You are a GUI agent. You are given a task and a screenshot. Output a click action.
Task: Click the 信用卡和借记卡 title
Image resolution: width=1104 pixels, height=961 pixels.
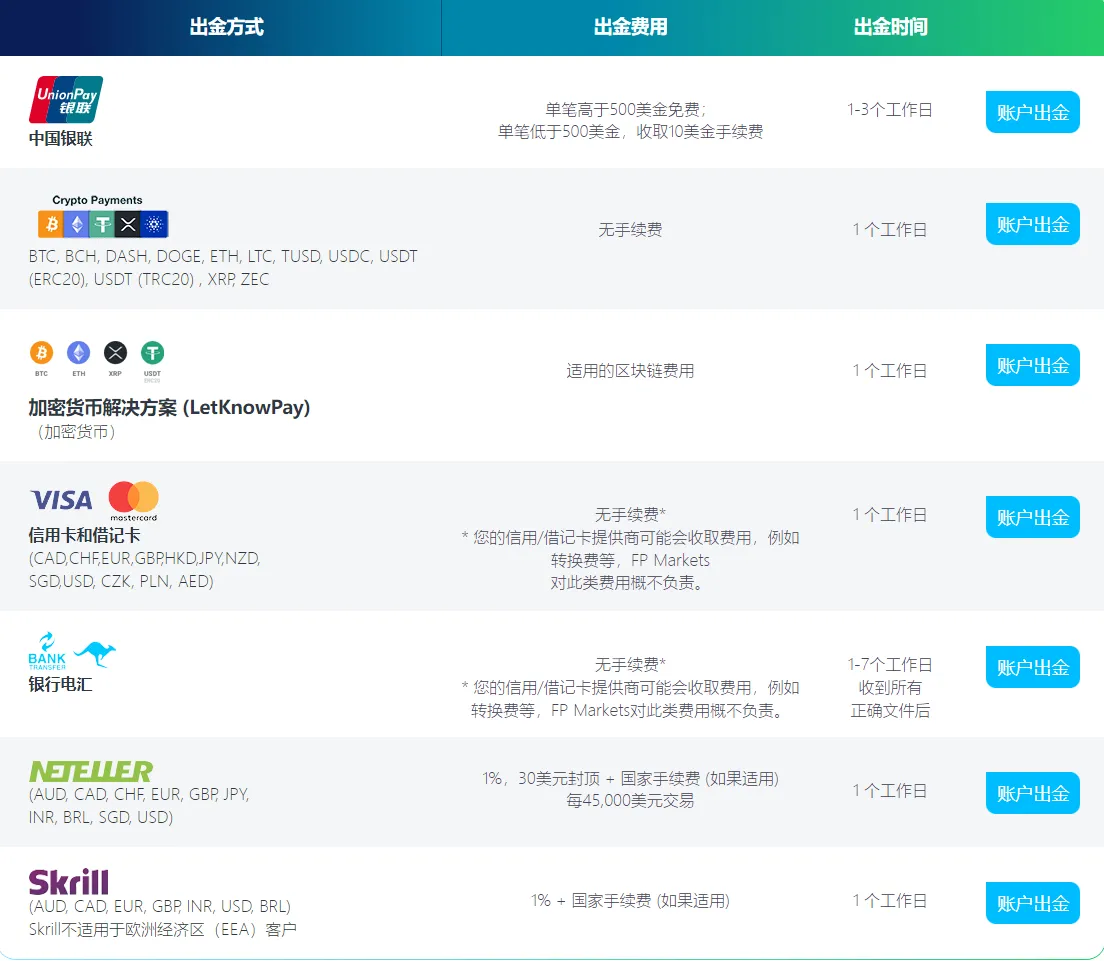click(x=84, y=535)
